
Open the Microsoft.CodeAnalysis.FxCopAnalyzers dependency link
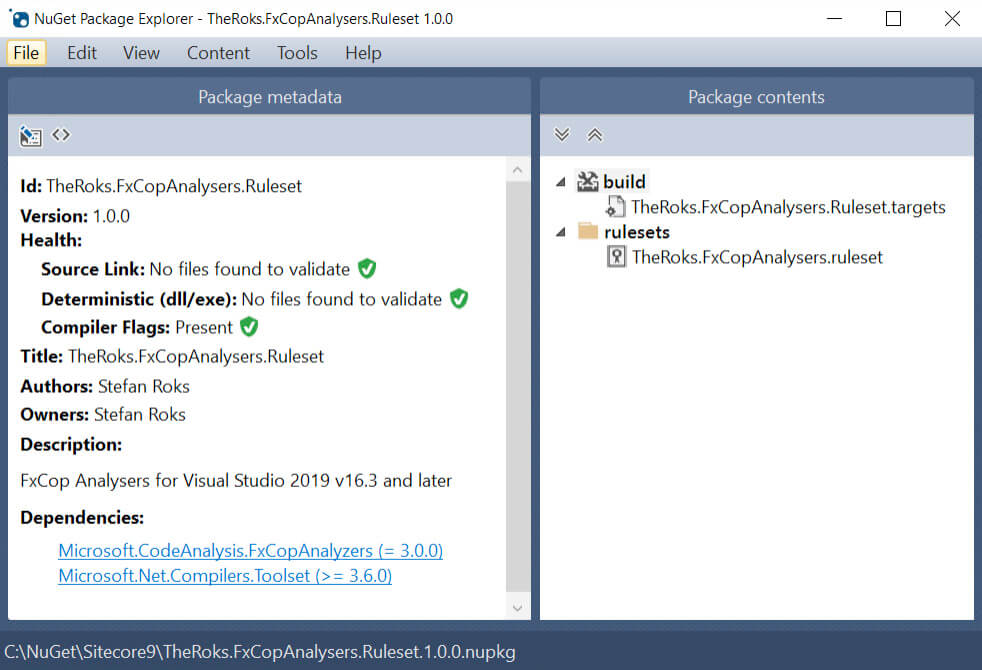pos(250,550)
